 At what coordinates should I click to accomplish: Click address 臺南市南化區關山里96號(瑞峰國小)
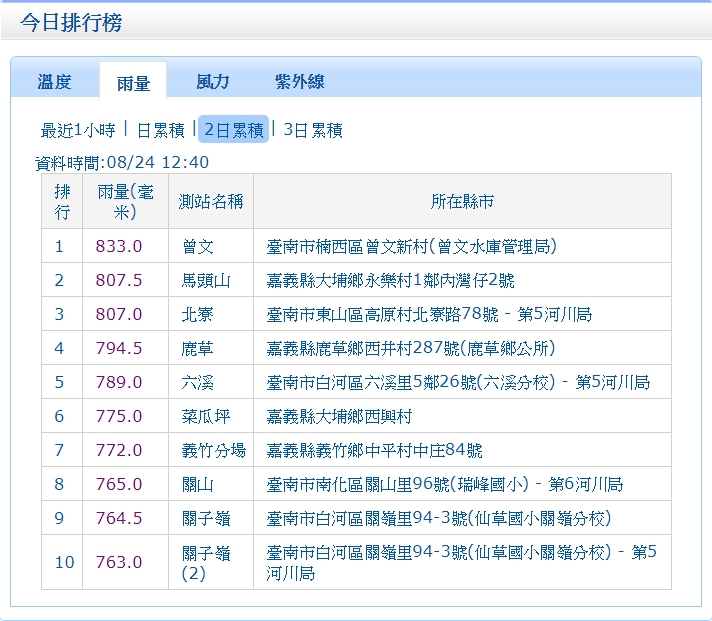pos(398,485)
